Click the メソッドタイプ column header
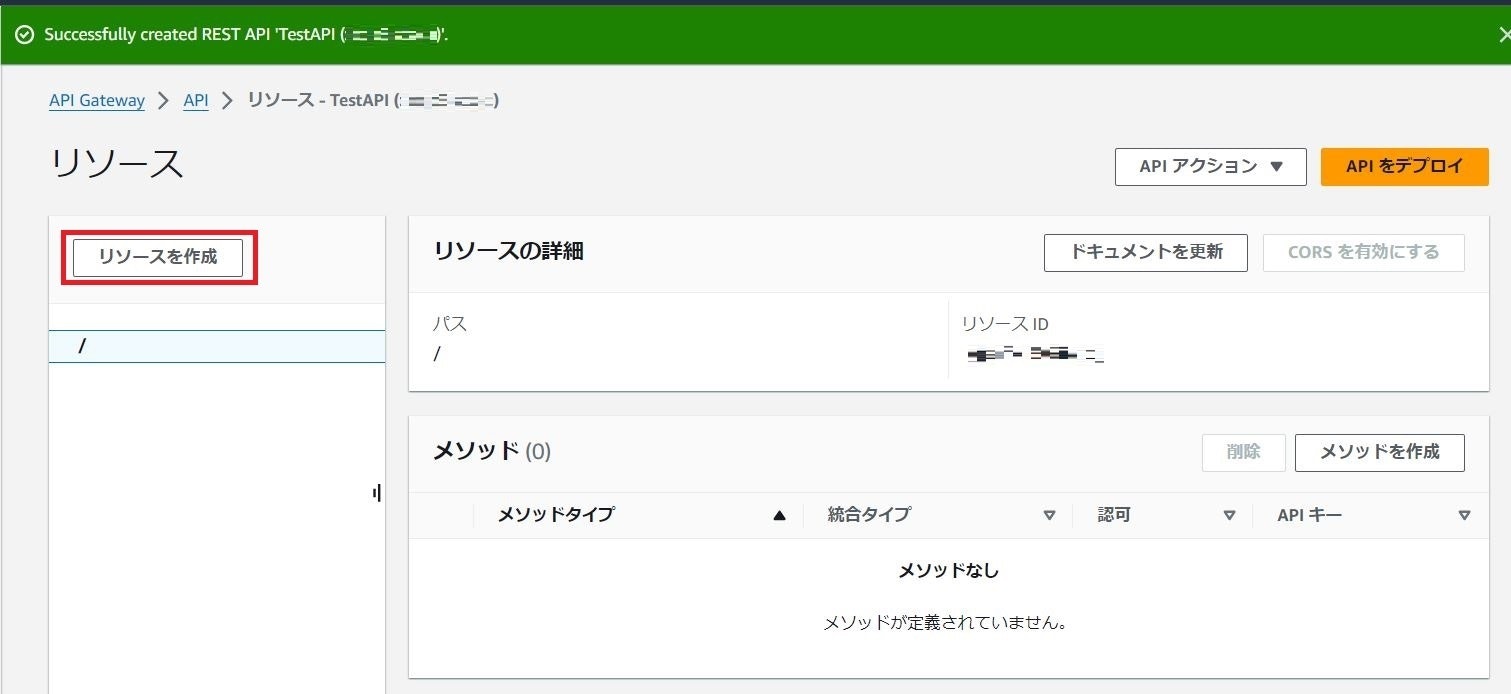This screenshot has height=694, width=1511. (556, 515)
